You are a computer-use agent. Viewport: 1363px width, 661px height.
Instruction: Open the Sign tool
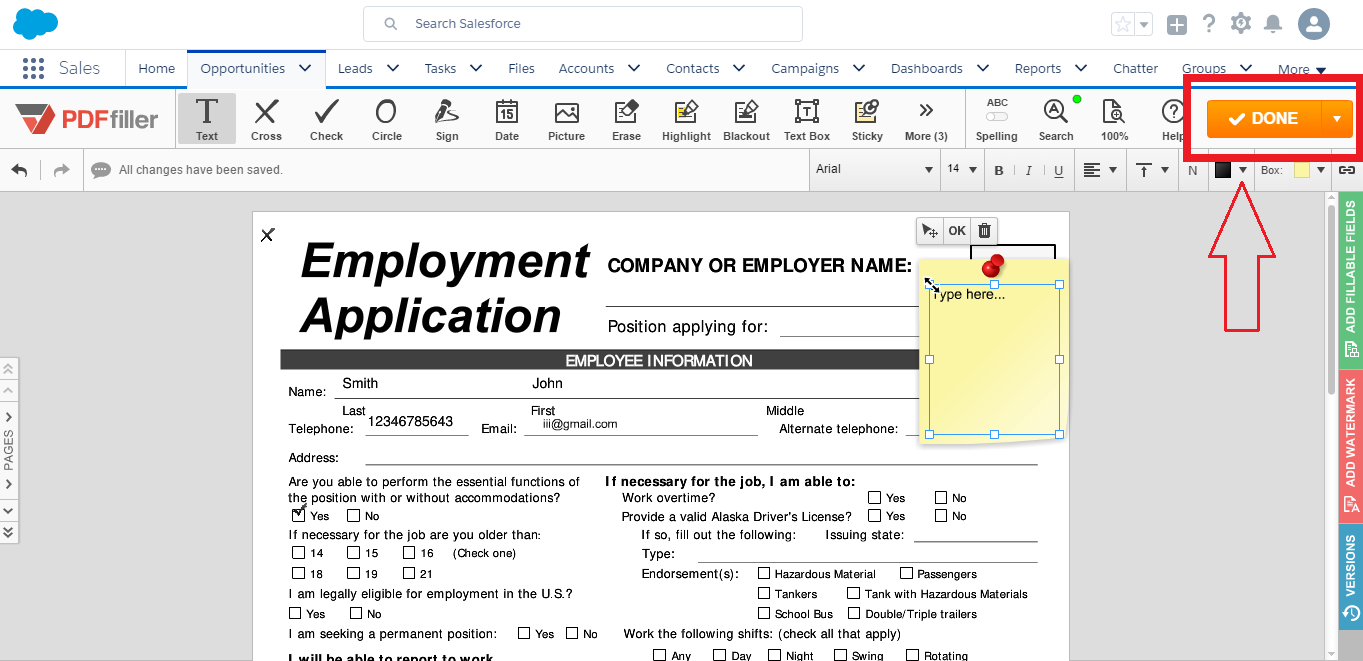[x=447, y=118]
